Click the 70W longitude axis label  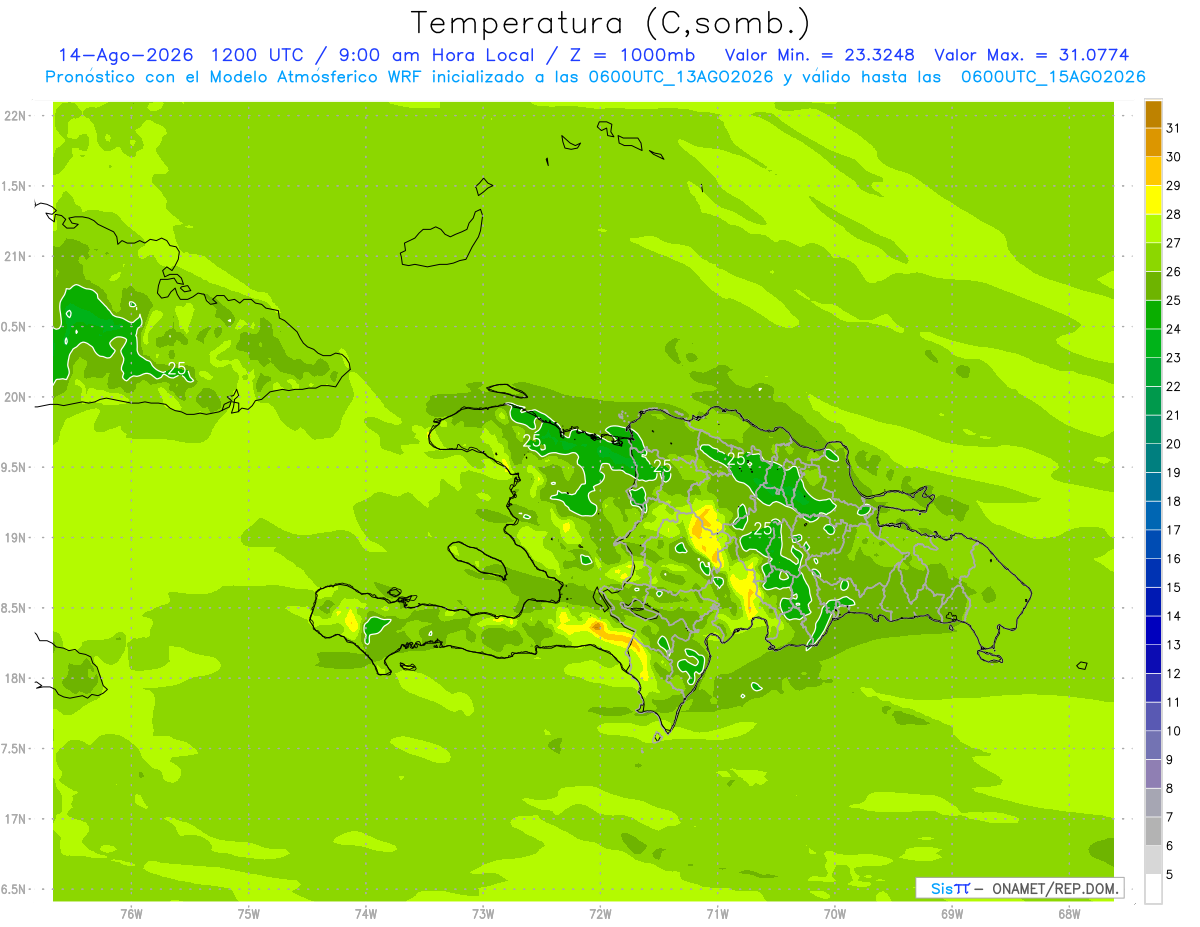[835, 914]
